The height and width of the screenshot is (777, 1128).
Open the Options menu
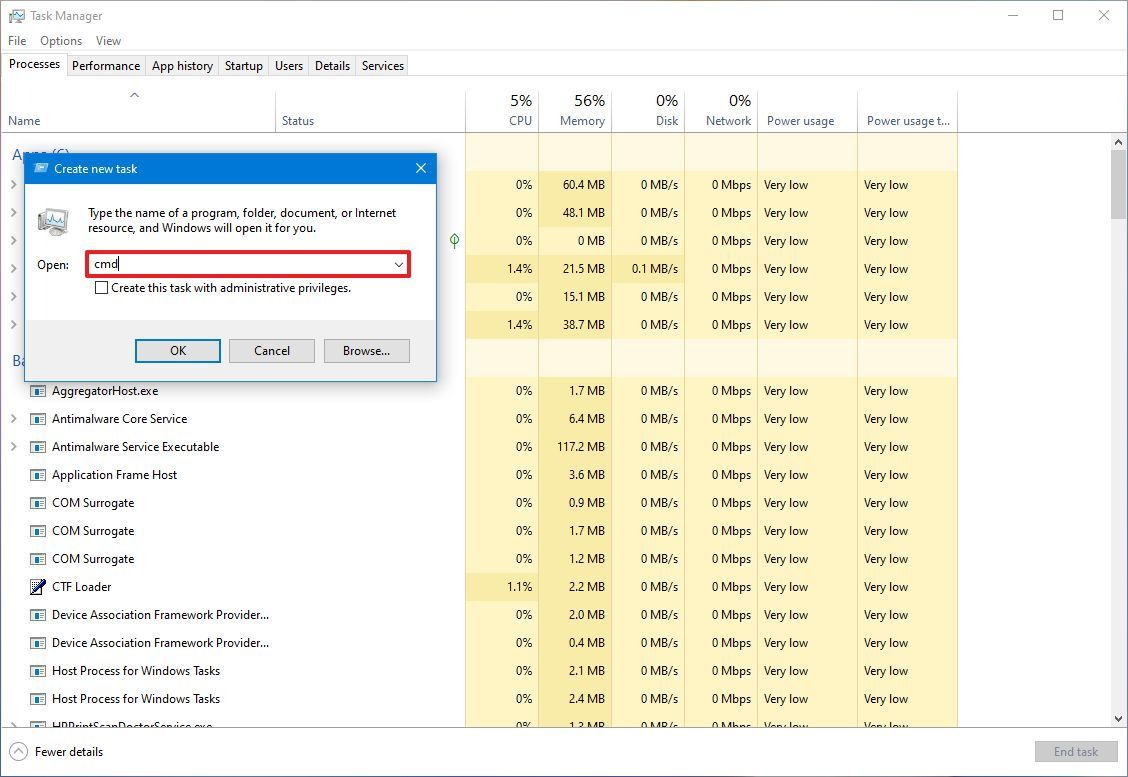pyautogui.click(x=60, y=41)
